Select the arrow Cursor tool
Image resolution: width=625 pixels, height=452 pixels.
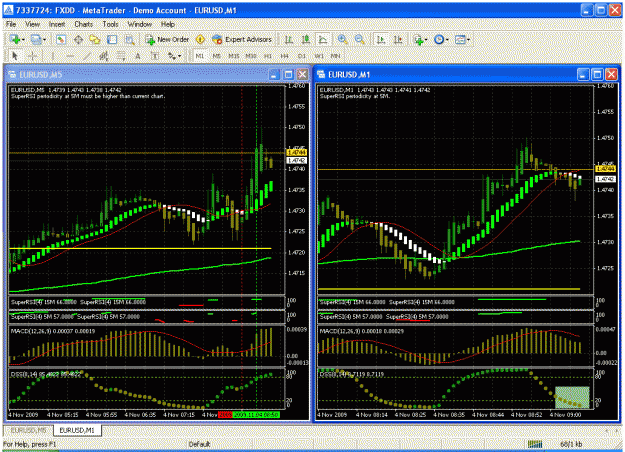pyautogui.click(x=15, y=56)
